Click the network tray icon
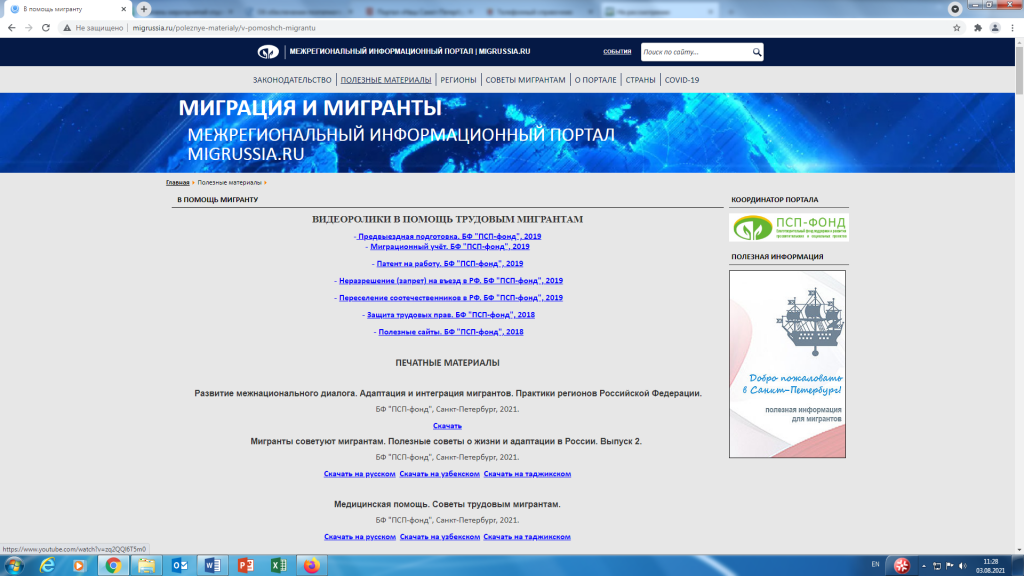This screenshot has height=576, width=1024. 936,566
